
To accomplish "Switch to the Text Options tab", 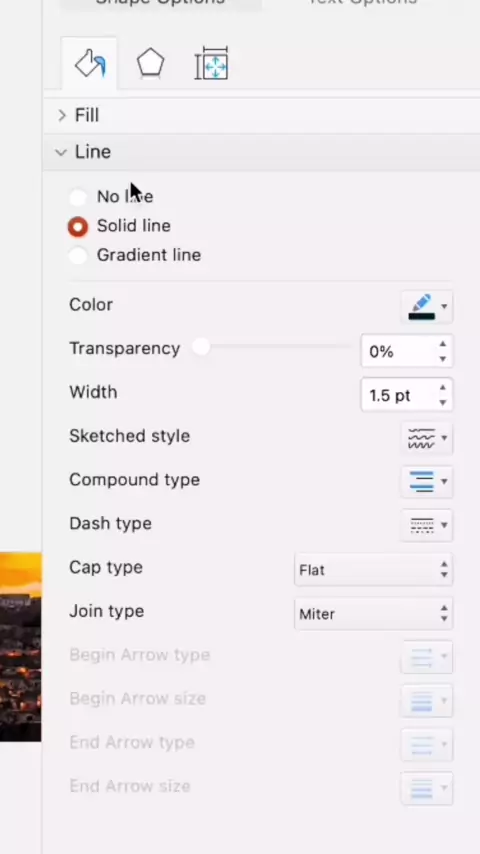I will 362,3.
